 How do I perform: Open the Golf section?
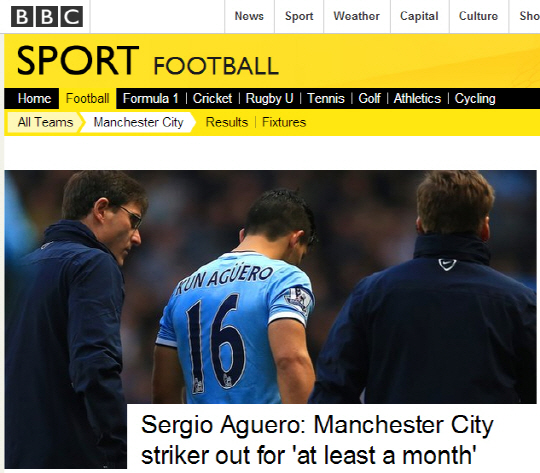[x=369, y=99]
